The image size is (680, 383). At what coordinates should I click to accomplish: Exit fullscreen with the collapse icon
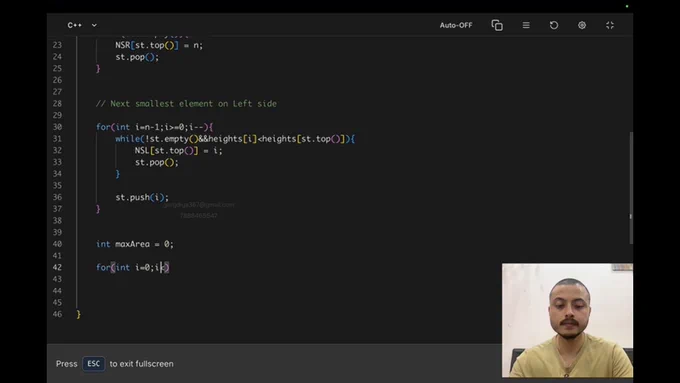pos(610,25)
